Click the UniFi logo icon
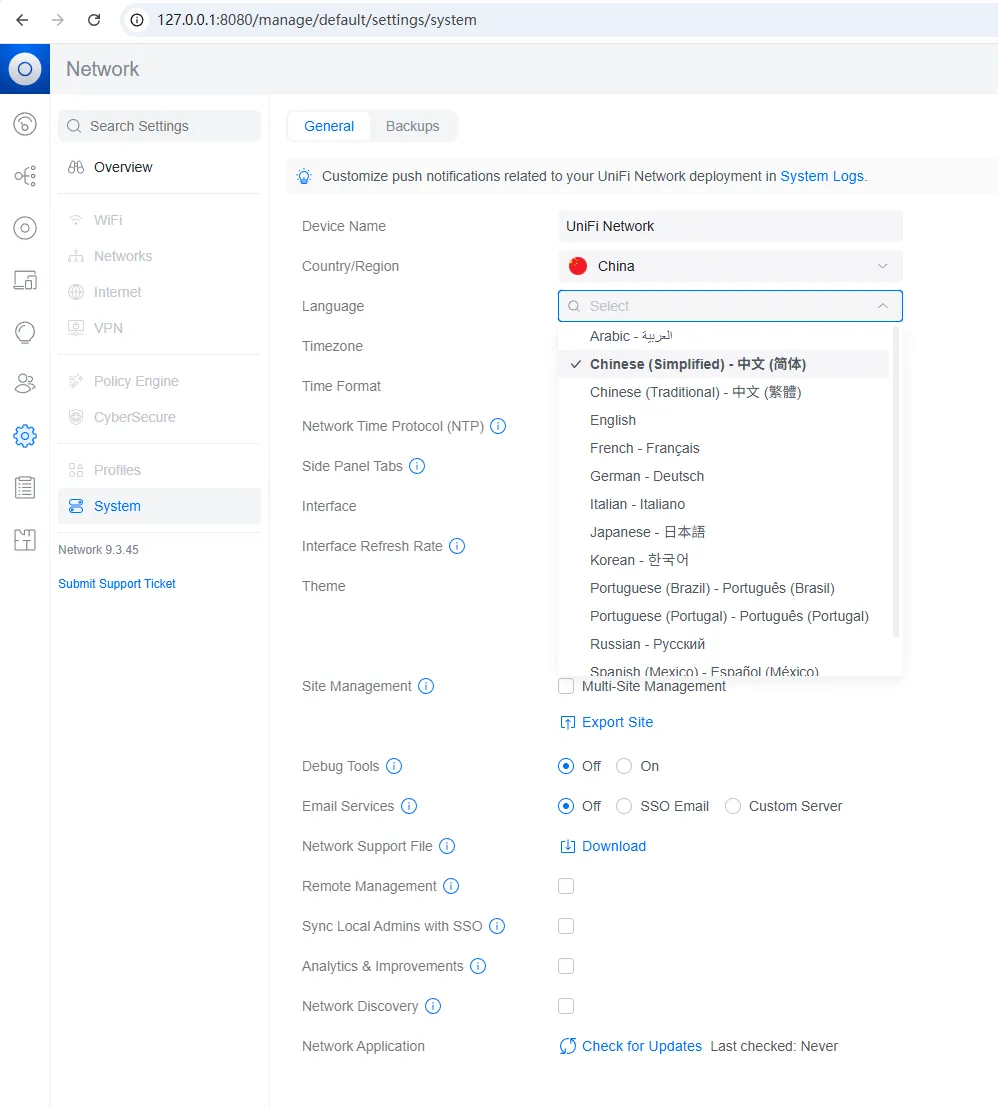This screenshot has height=1108, width=998. coord(25,69)
